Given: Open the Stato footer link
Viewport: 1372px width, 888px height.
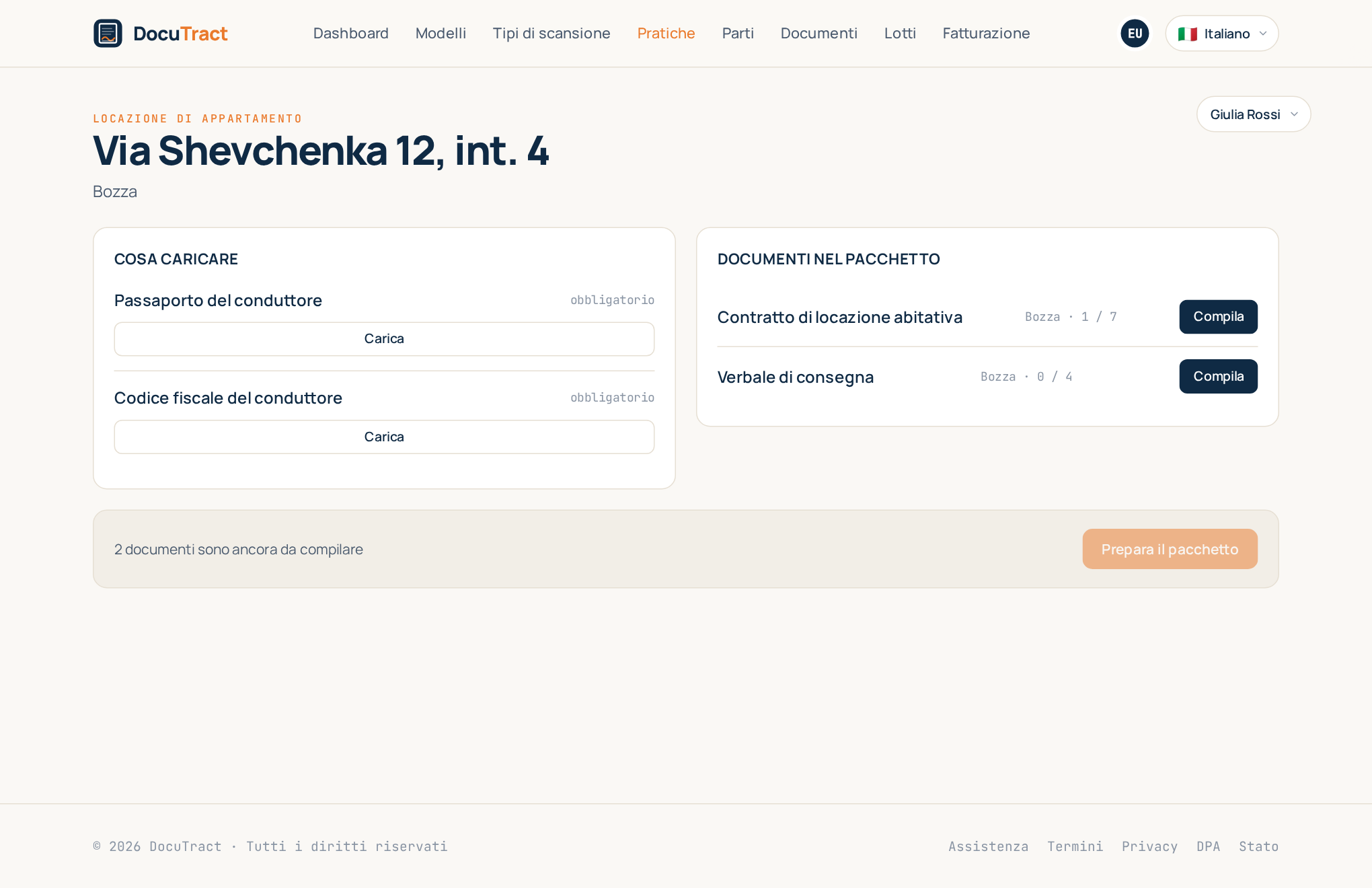Looking at the screenshot, I should pos(1258,846).
